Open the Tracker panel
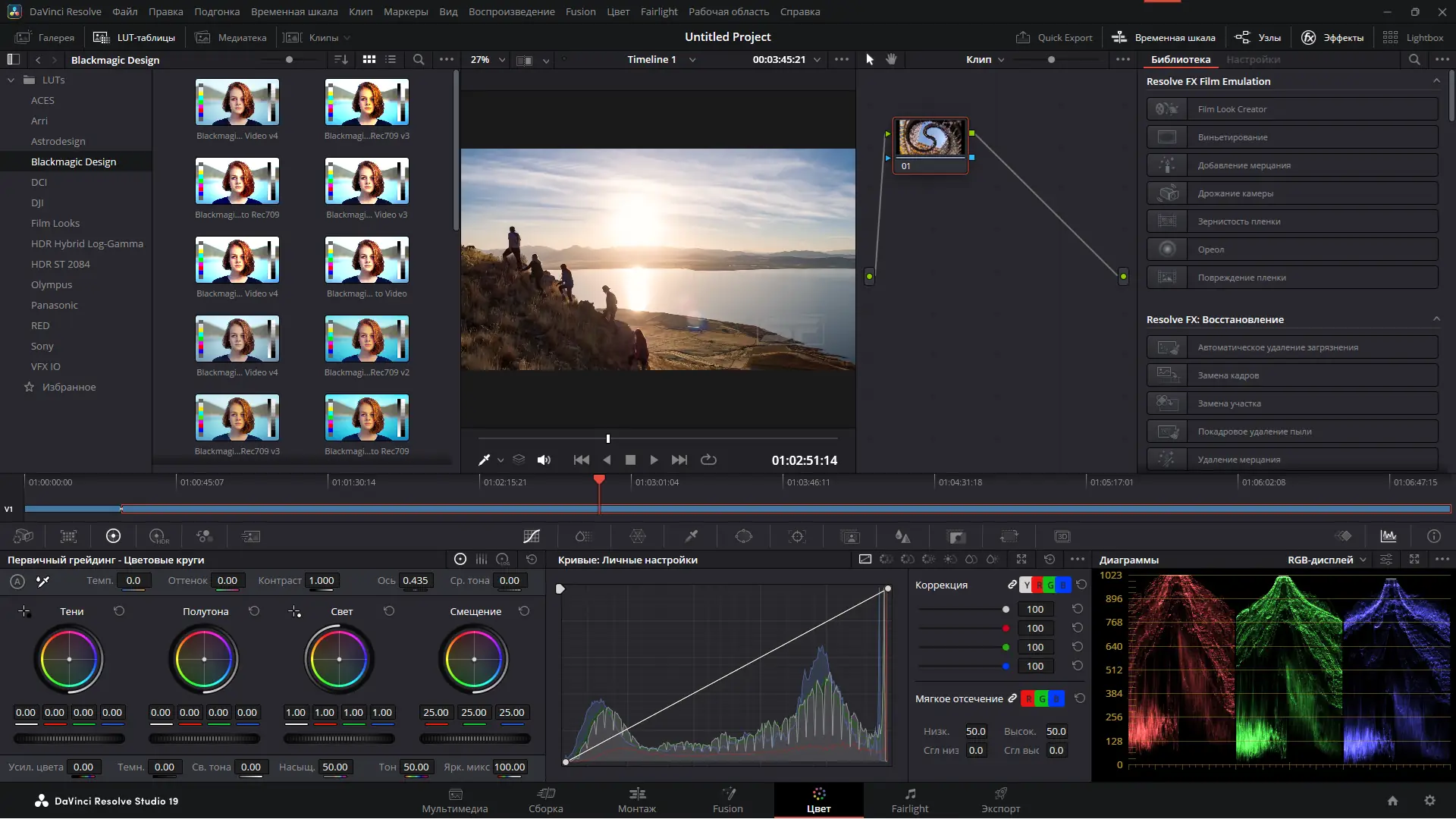 coord(797,536)
